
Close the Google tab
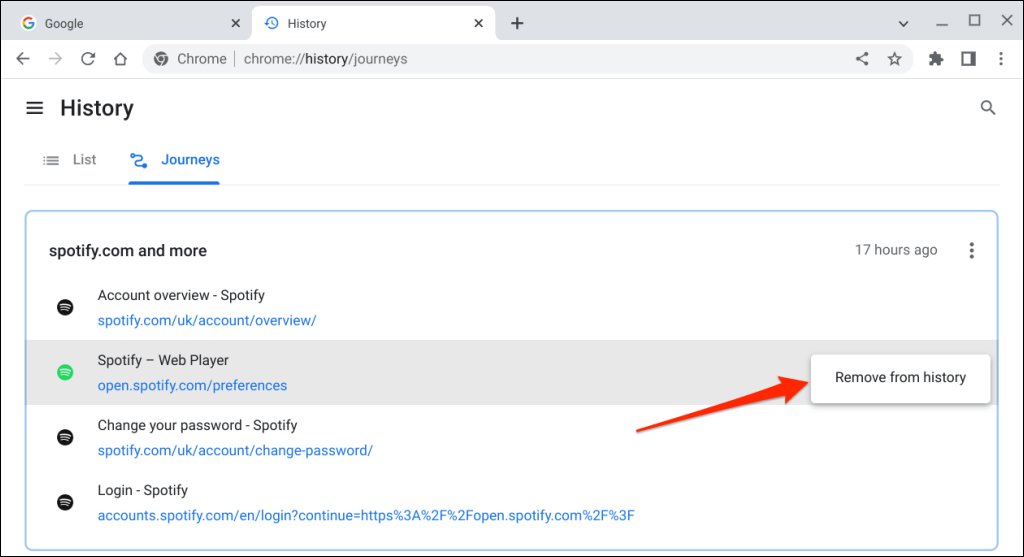click(236, 24)
